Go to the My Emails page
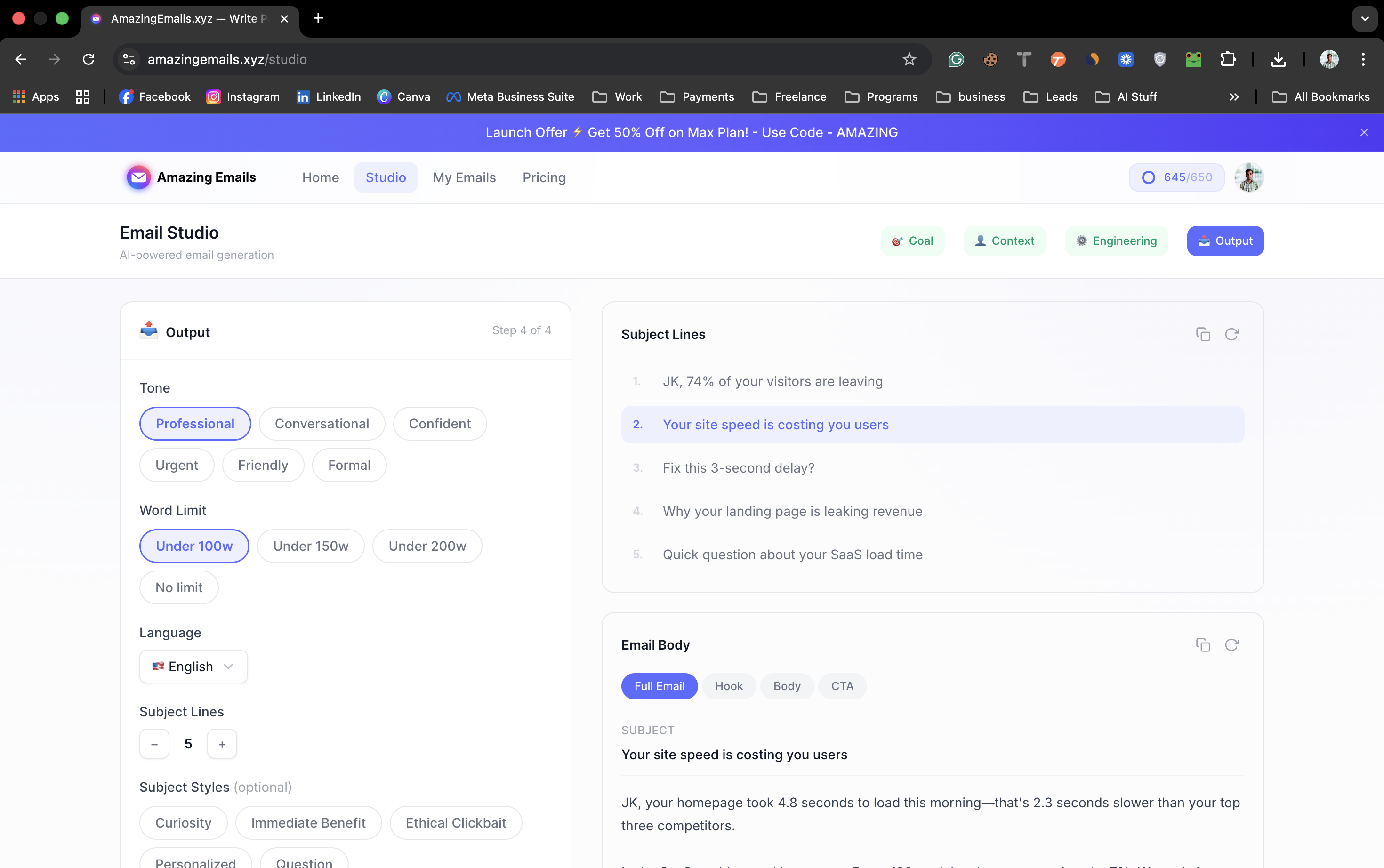 pos(464,177)
